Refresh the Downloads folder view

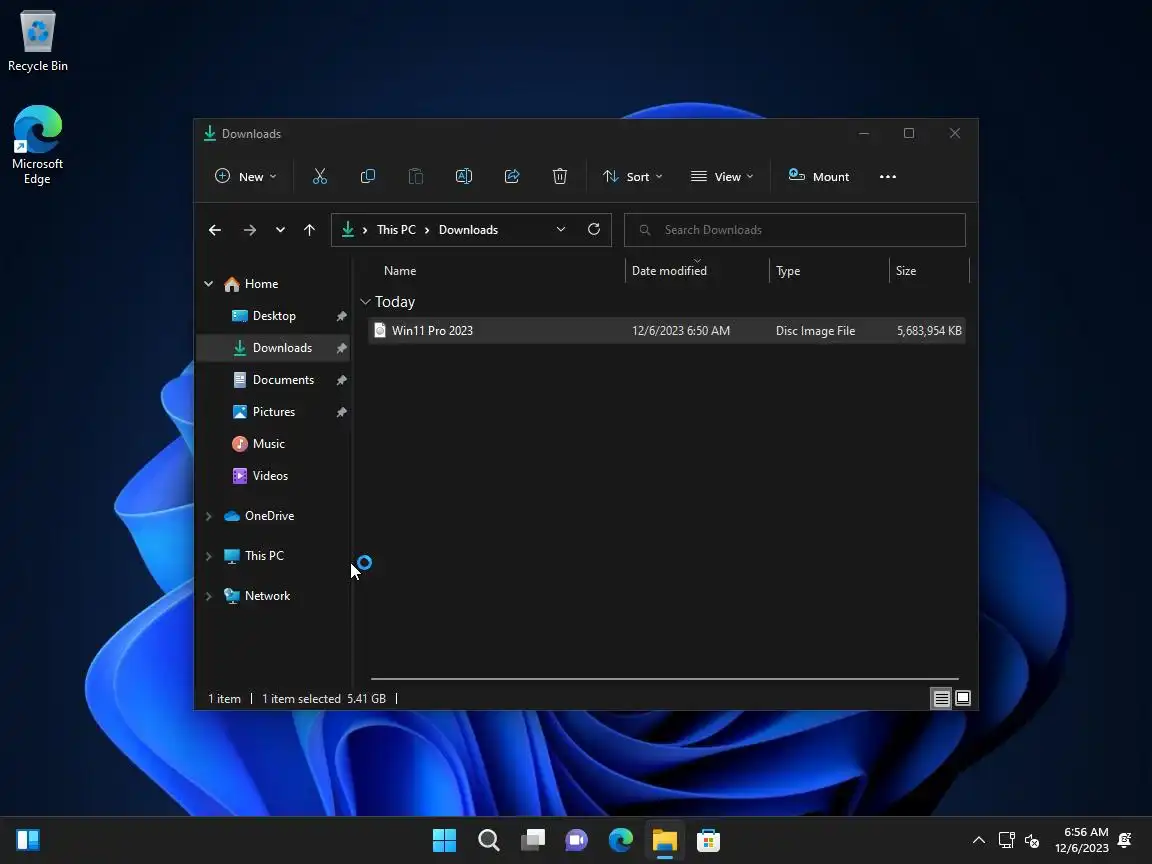click(x=594, y=229)
